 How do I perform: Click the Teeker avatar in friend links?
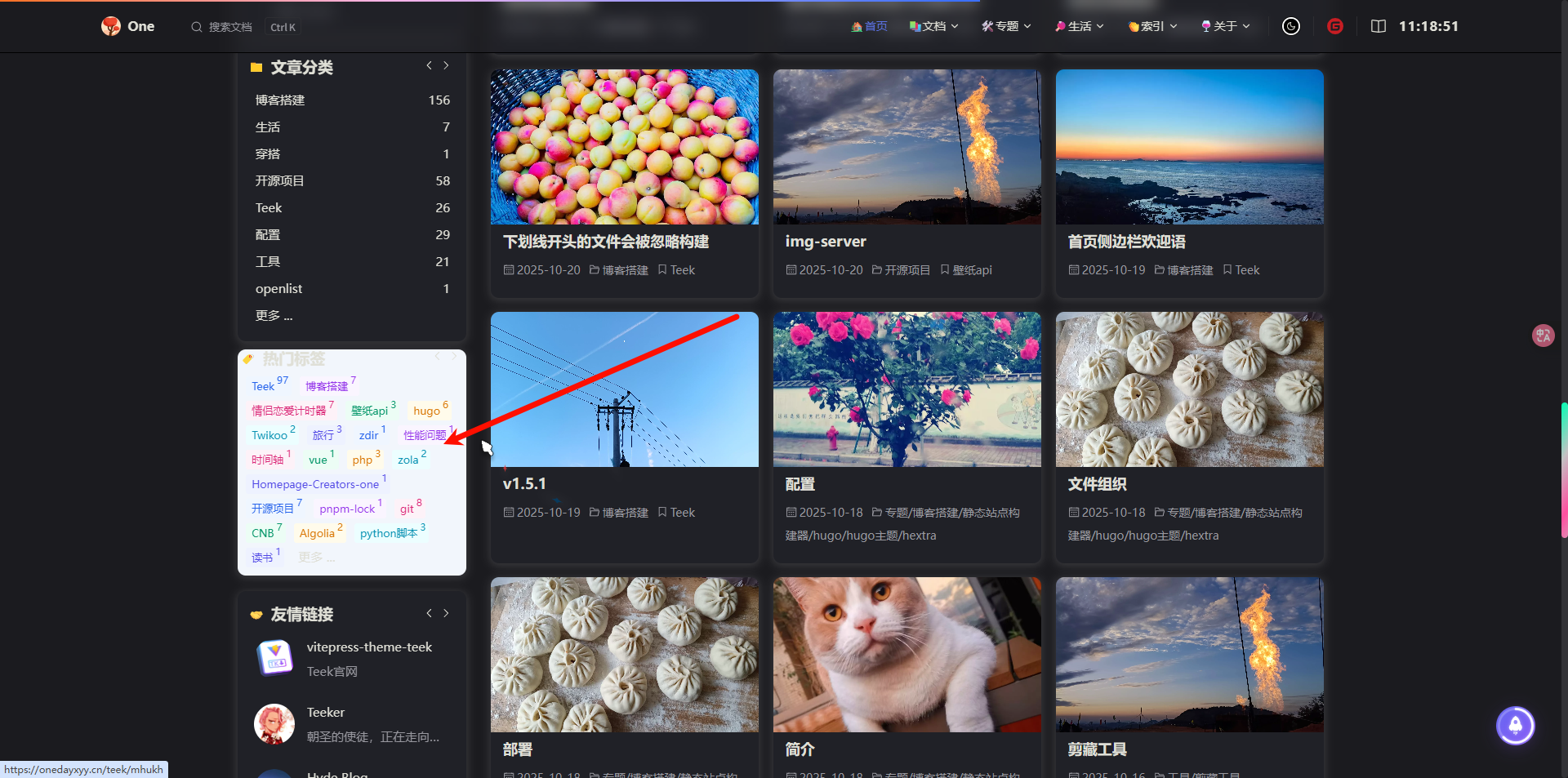click(274, 723)
